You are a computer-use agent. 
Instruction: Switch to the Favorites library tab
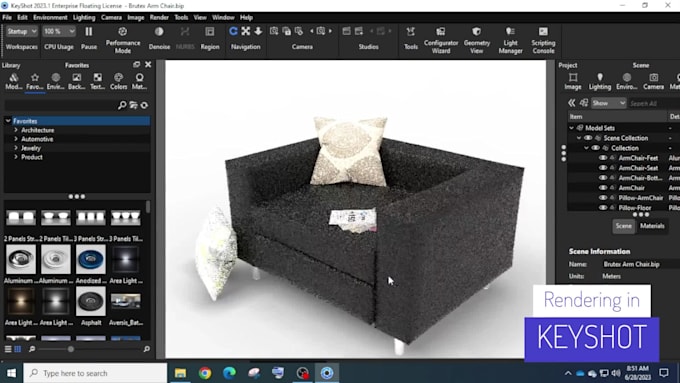pos(35,81)
